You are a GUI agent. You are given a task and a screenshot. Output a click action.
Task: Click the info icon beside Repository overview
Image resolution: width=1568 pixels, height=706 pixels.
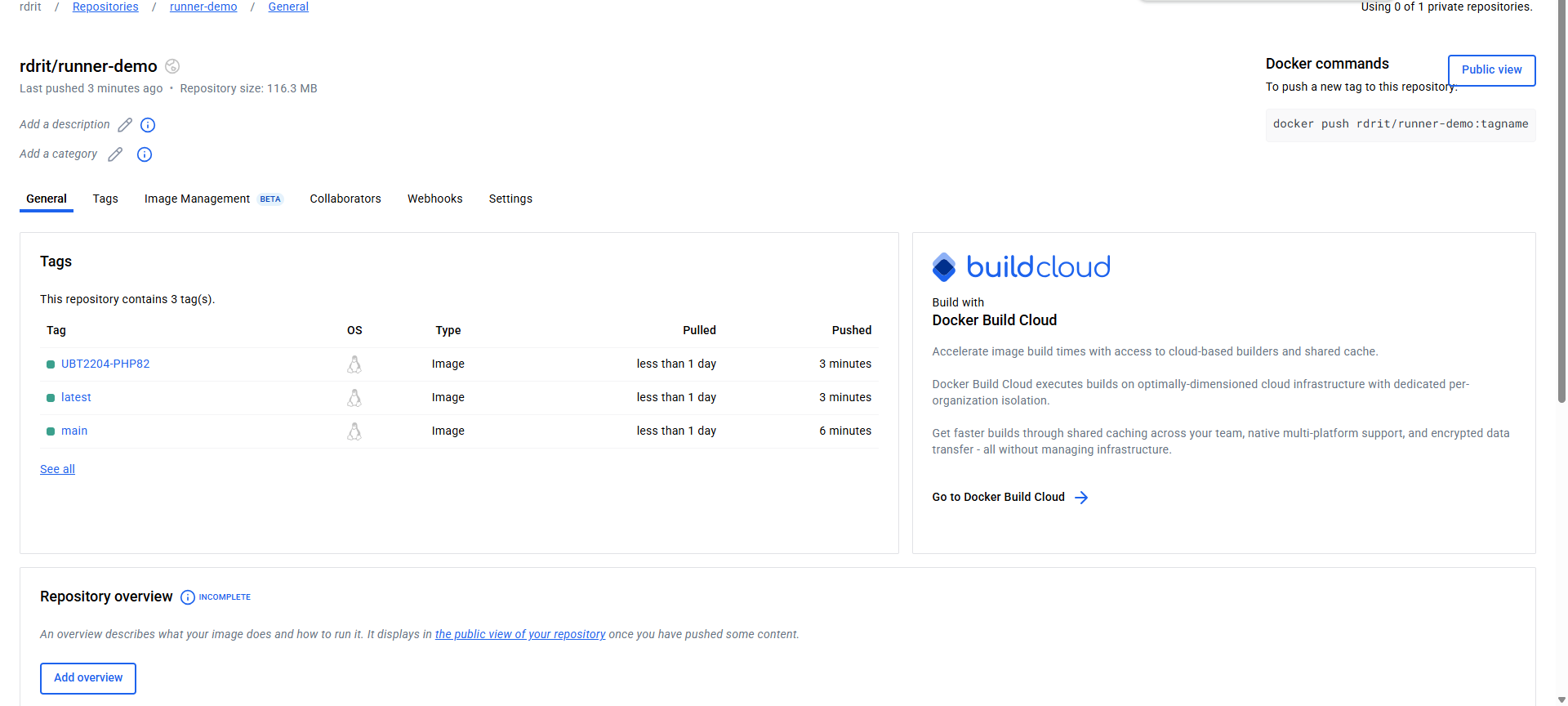tap(188, 597)
